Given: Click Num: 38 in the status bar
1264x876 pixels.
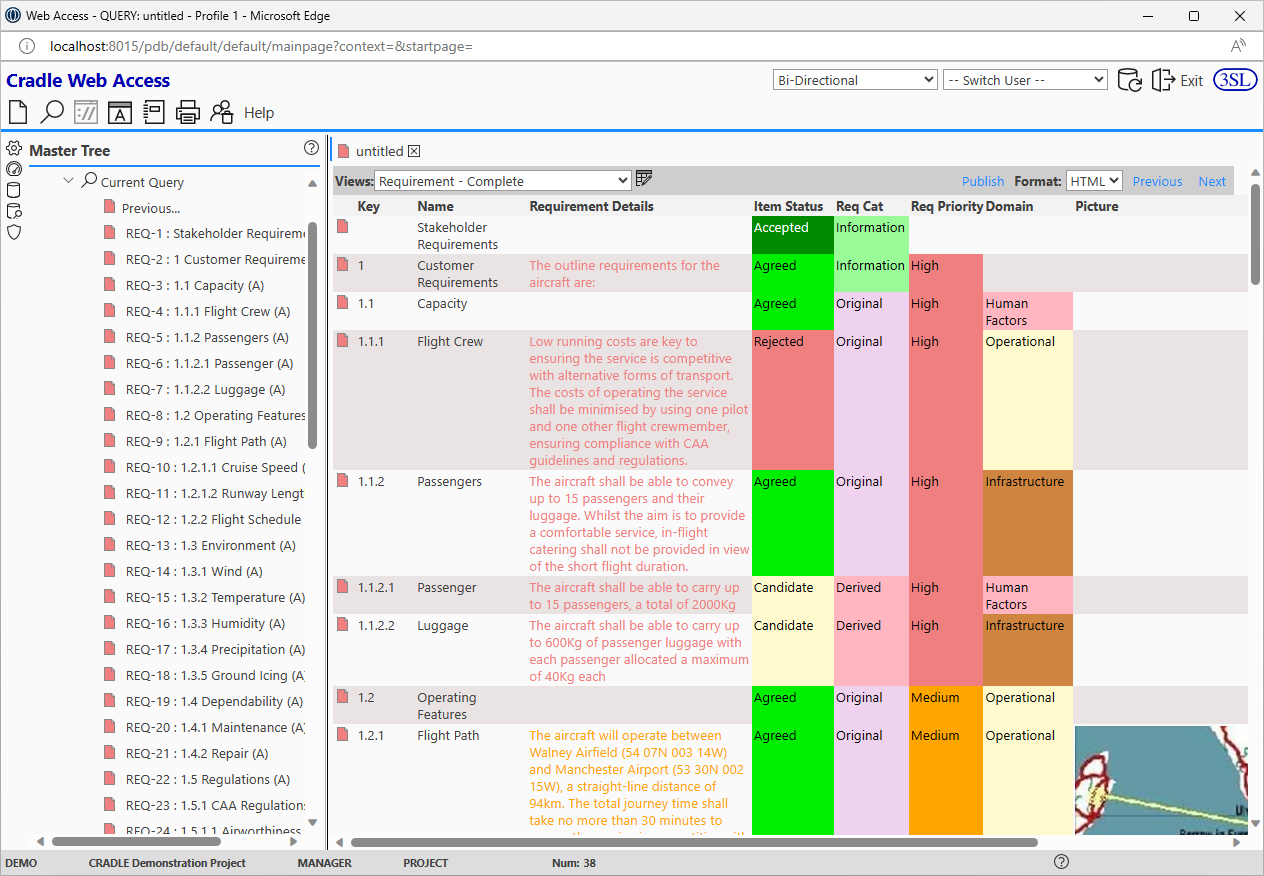Looking at the screenshot, I should coord(574,863).
